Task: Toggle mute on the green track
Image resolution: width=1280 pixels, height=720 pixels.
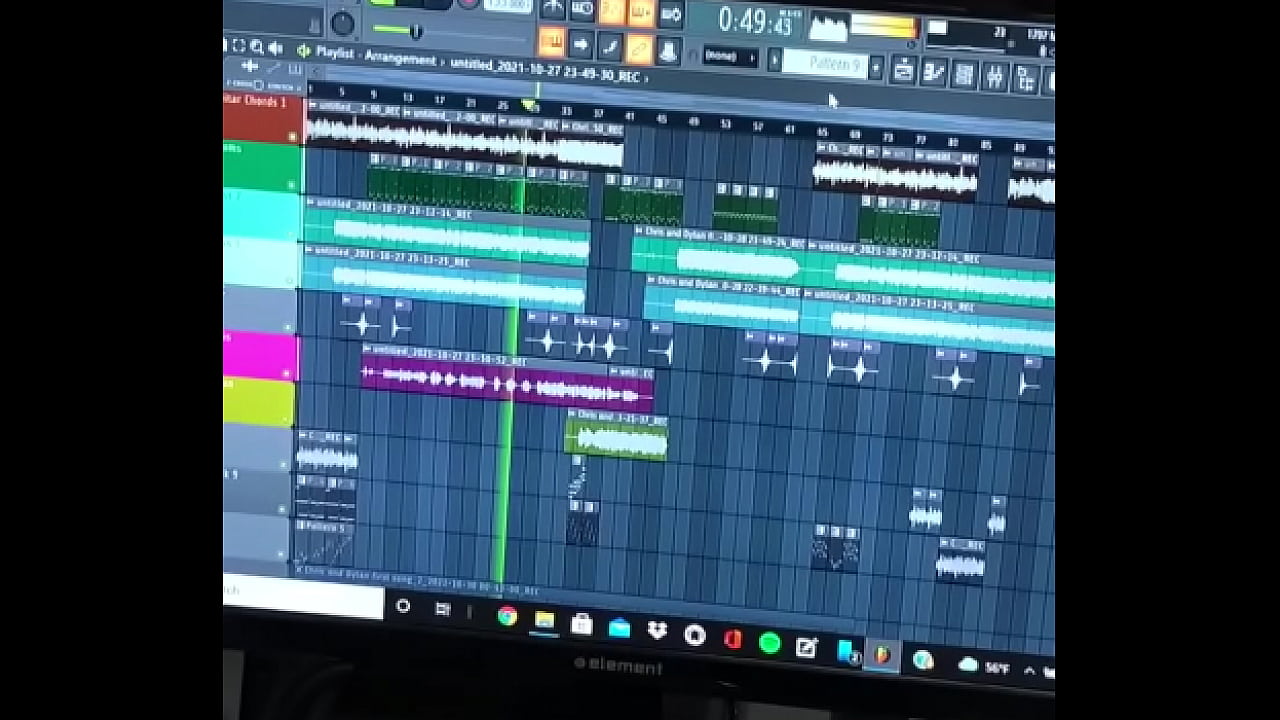Action: coord(292,184)
